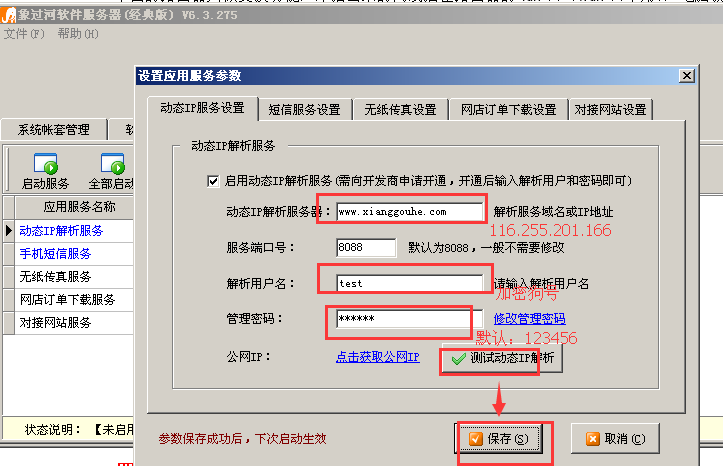Switch to 无纸传真设置 tab
This screenshot has width=723, height=466.
400,110
